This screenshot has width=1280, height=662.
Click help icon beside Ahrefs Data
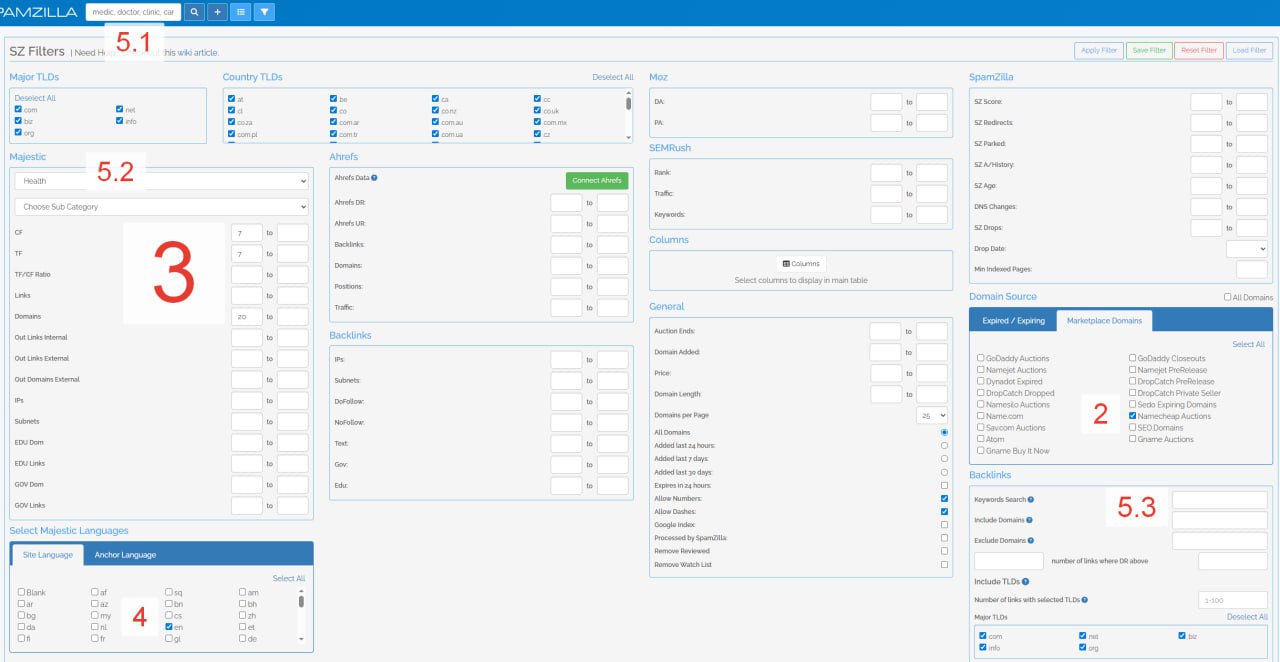pyautogui.click(x=374, y=177)
